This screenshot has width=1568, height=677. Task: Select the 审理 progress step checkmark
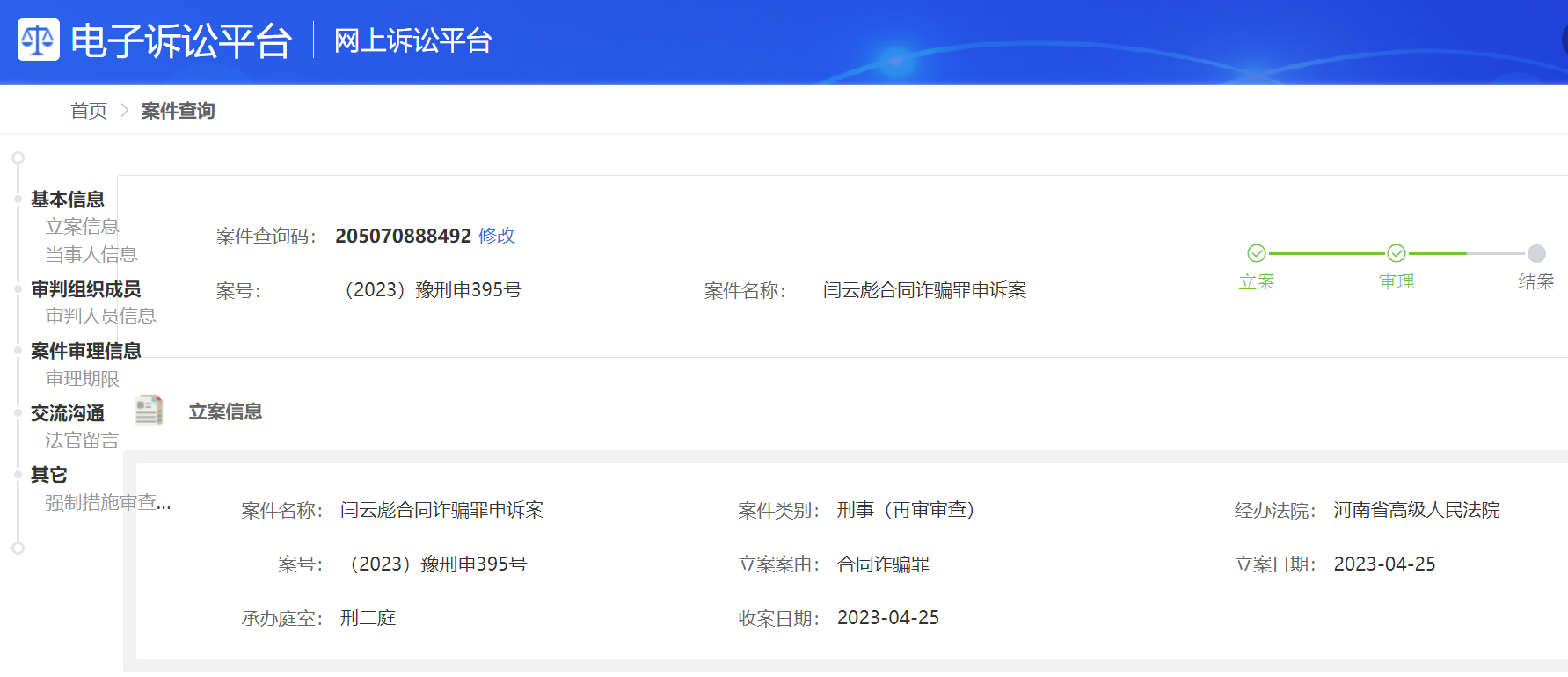(x=1397, y=253)
